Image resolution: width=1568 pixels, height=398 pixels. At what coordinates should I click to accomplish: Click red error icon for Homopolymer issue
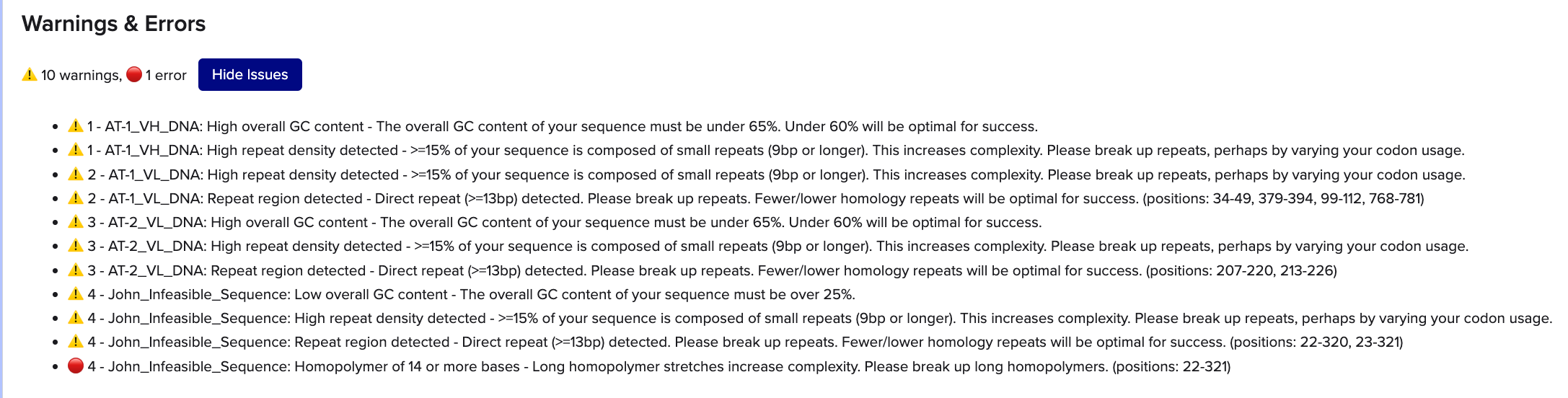click(76, 366)
